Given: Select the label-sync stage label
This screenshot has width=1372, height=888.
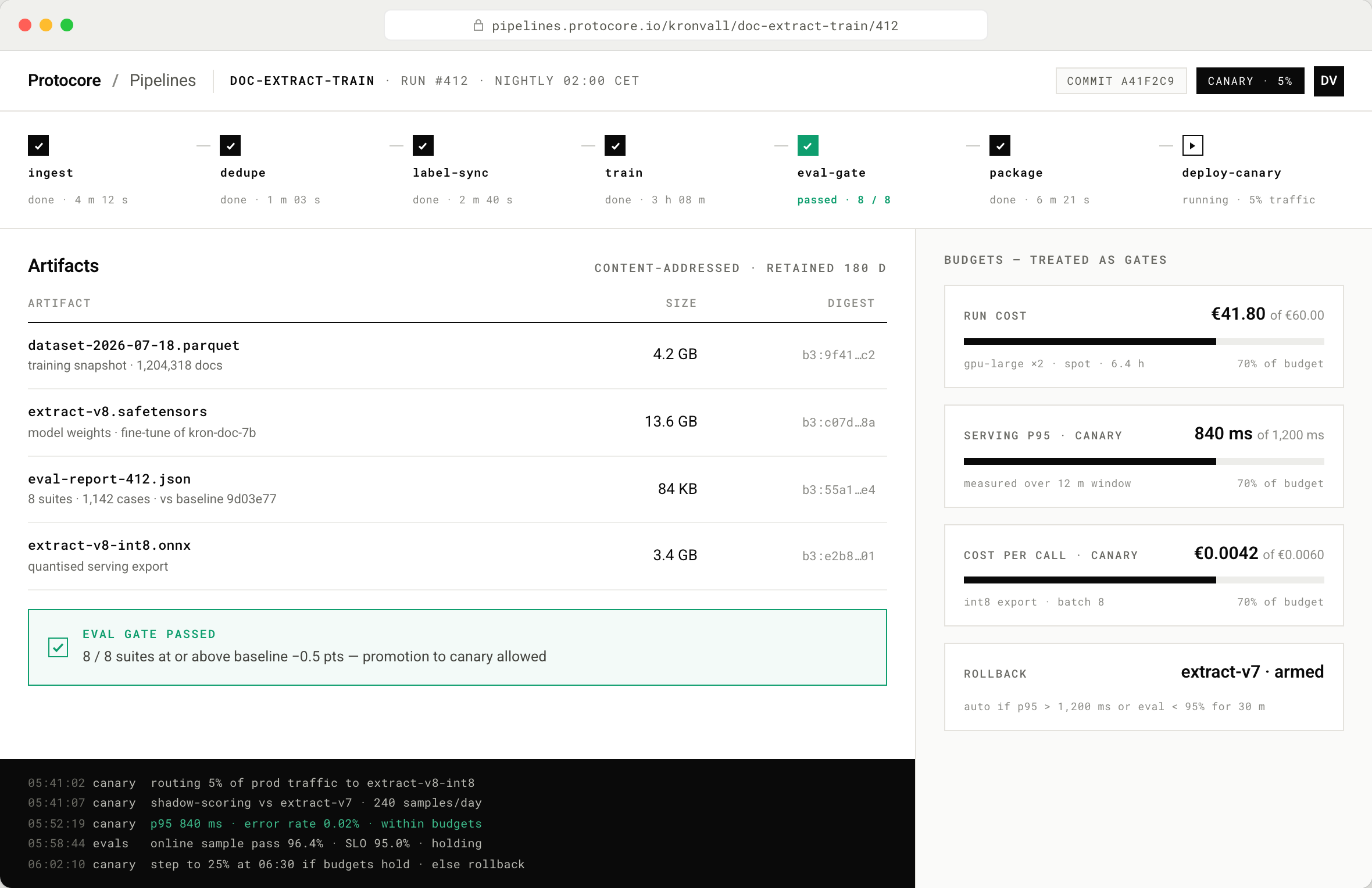Looking at the screenshot, I should [x=451, y=173].
